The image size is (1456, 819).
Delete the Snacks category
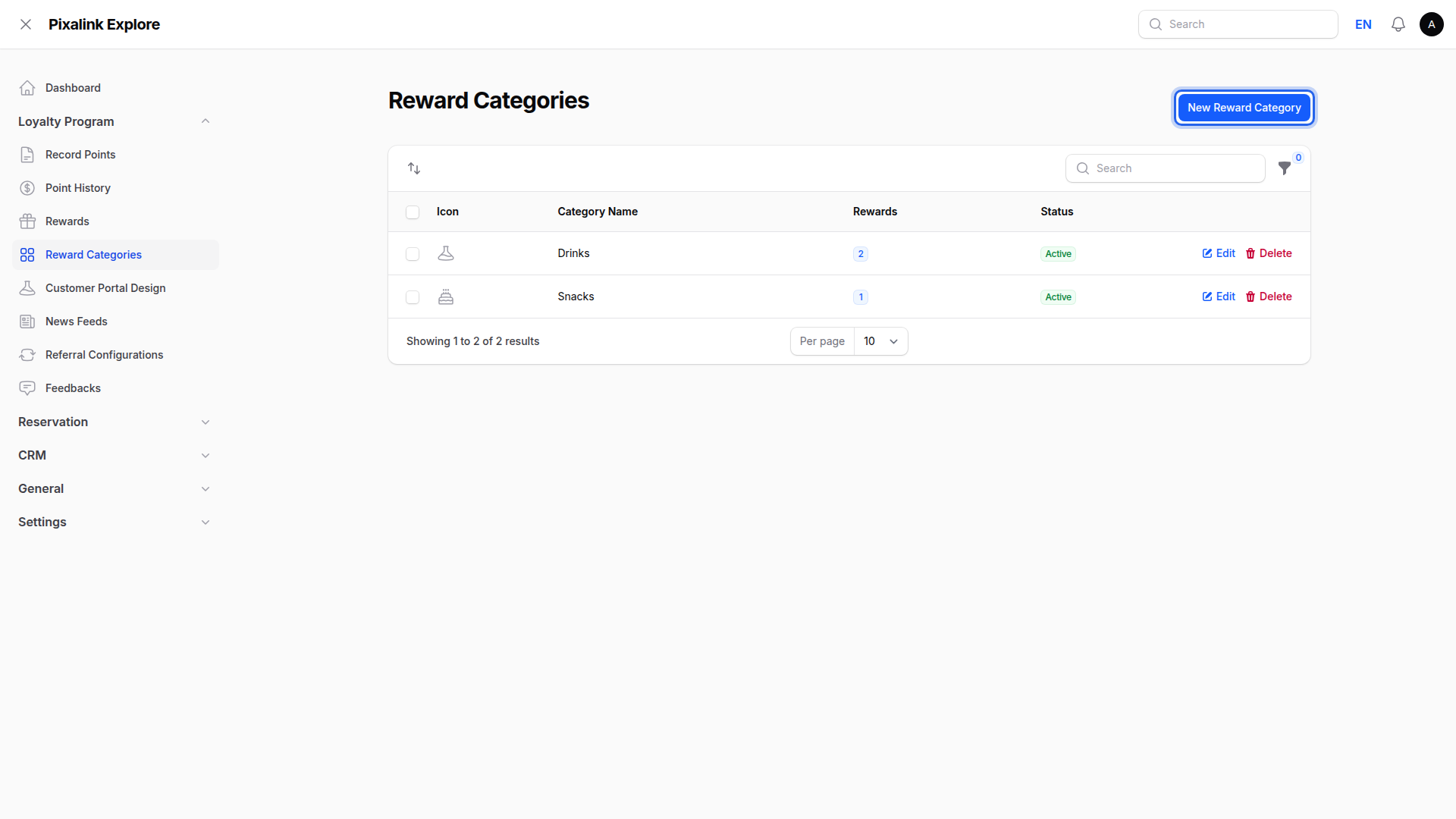click(x=1269, y=297)
